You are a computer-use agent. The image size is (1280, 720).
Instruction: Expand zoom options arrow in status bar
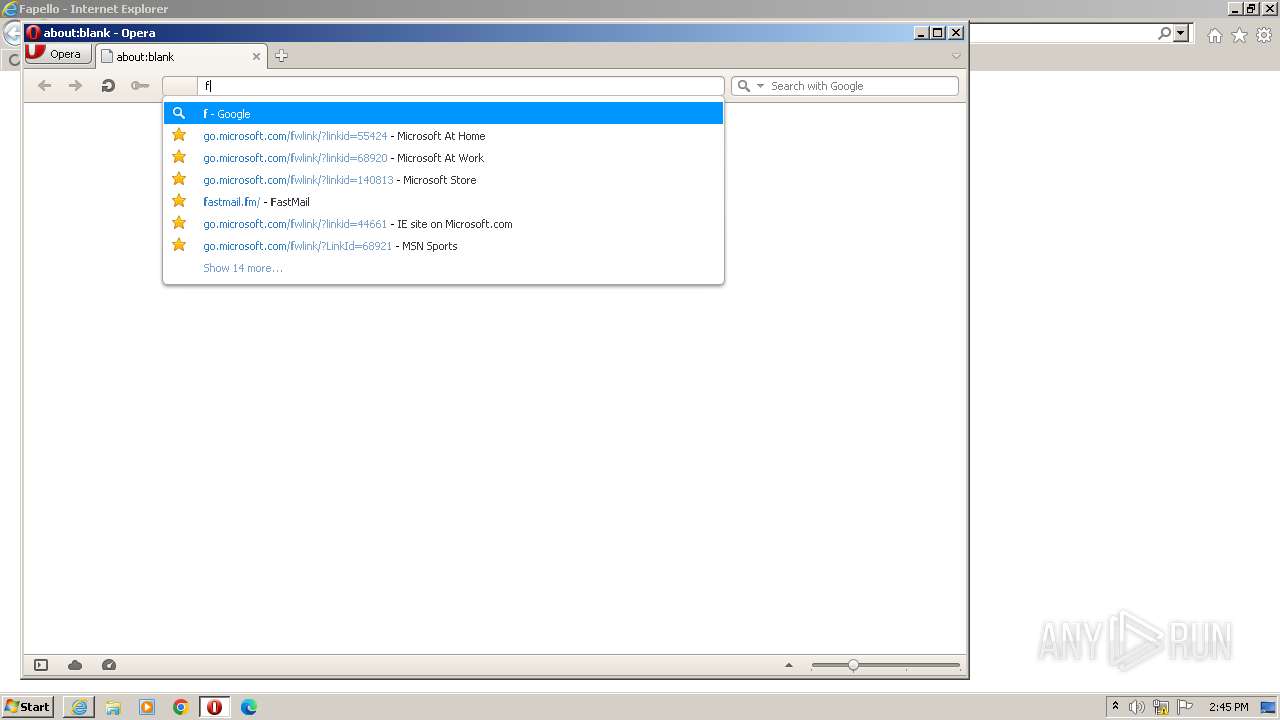pos(788,665)
